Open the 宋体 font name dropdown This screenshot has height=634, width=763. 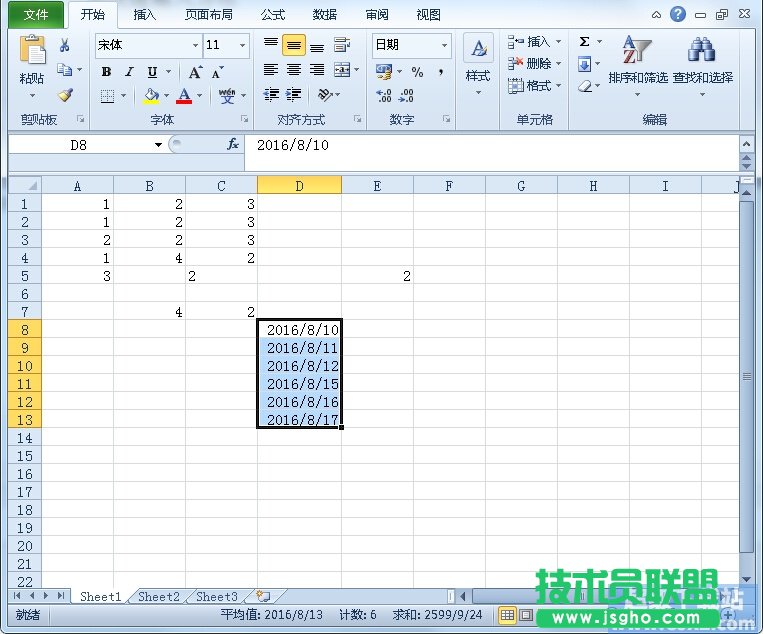(x=195, y=46)
